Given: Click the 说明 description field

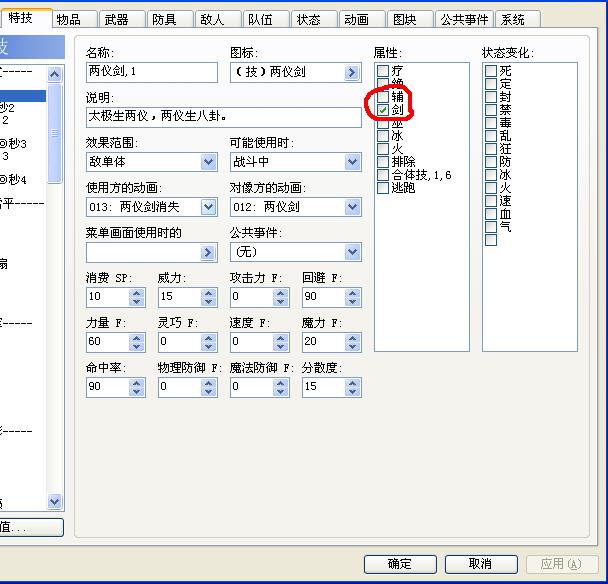Looking at the screenshot, I should tap(224, 117).
